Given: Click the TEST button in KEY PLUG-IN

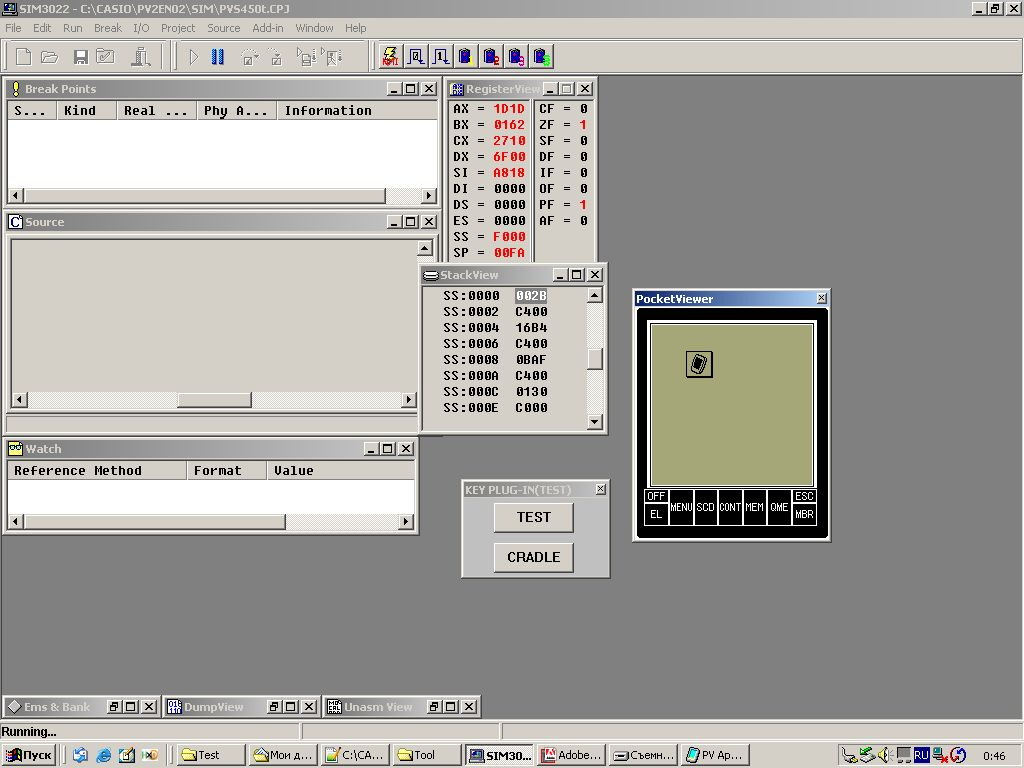Looking at the screenshot, I should 534,517.
